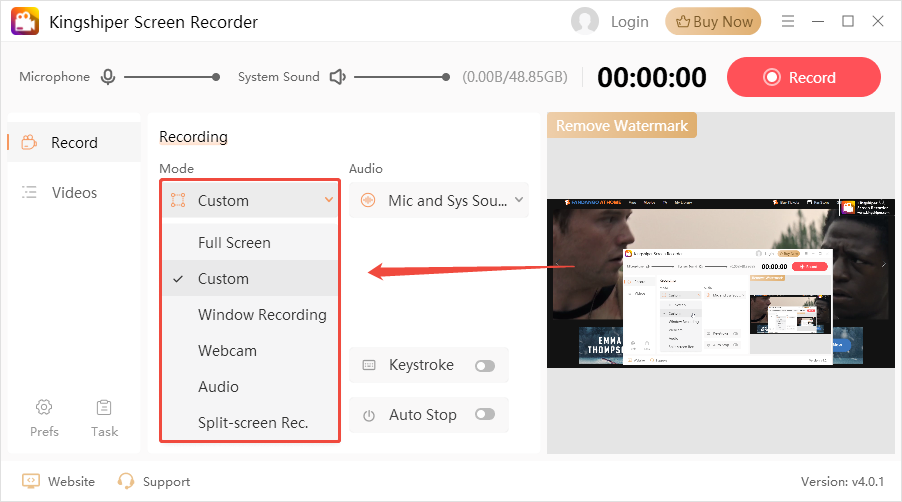
Task: Click the recording preview thumbnail
Action: (x=721, y=283)
